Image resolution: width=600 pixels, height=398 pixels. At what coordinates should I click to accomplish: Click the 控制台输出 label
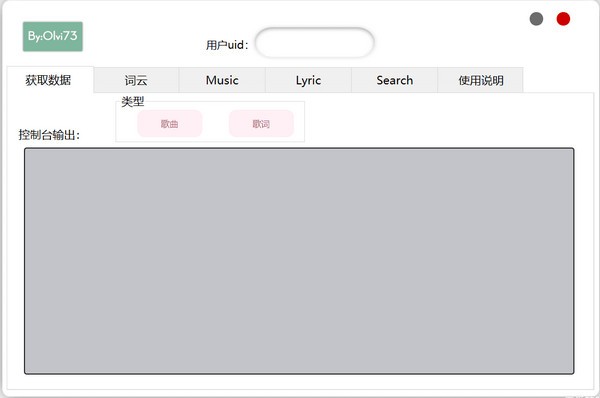coord(49,135)
